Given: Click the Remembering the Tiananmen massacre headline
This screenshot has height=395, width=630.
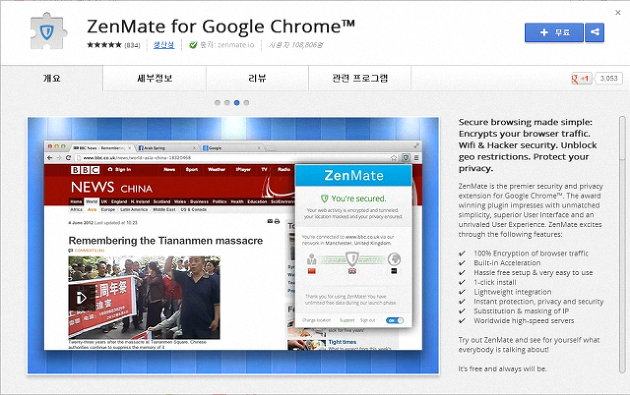Looking at the screenshot, I should pos(166,241).
